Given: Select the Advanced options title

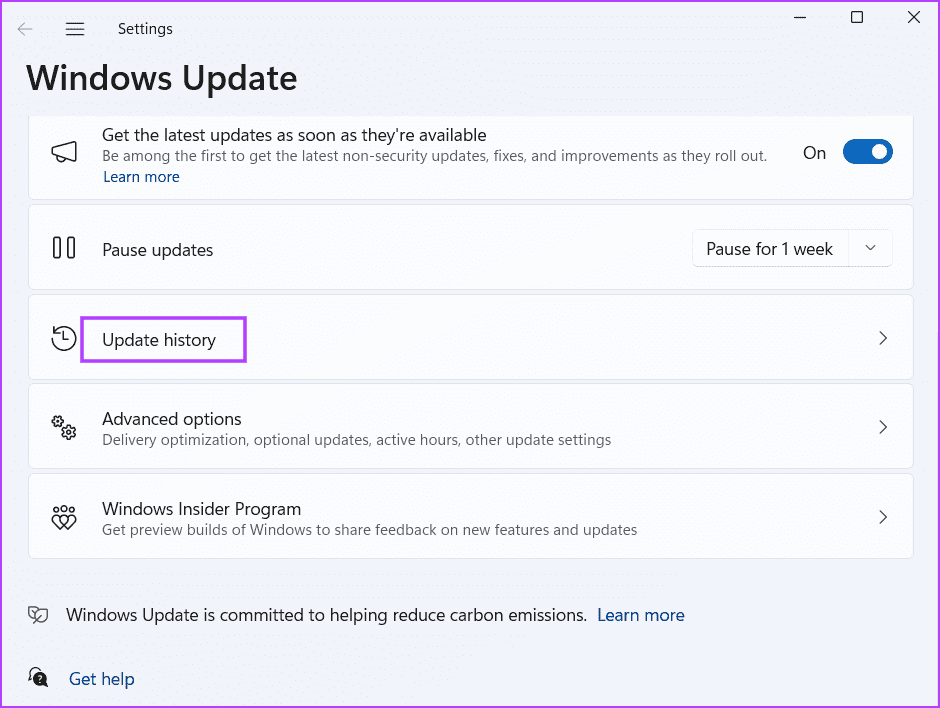Looking at the screenshot, I should (x=171, y=419).
